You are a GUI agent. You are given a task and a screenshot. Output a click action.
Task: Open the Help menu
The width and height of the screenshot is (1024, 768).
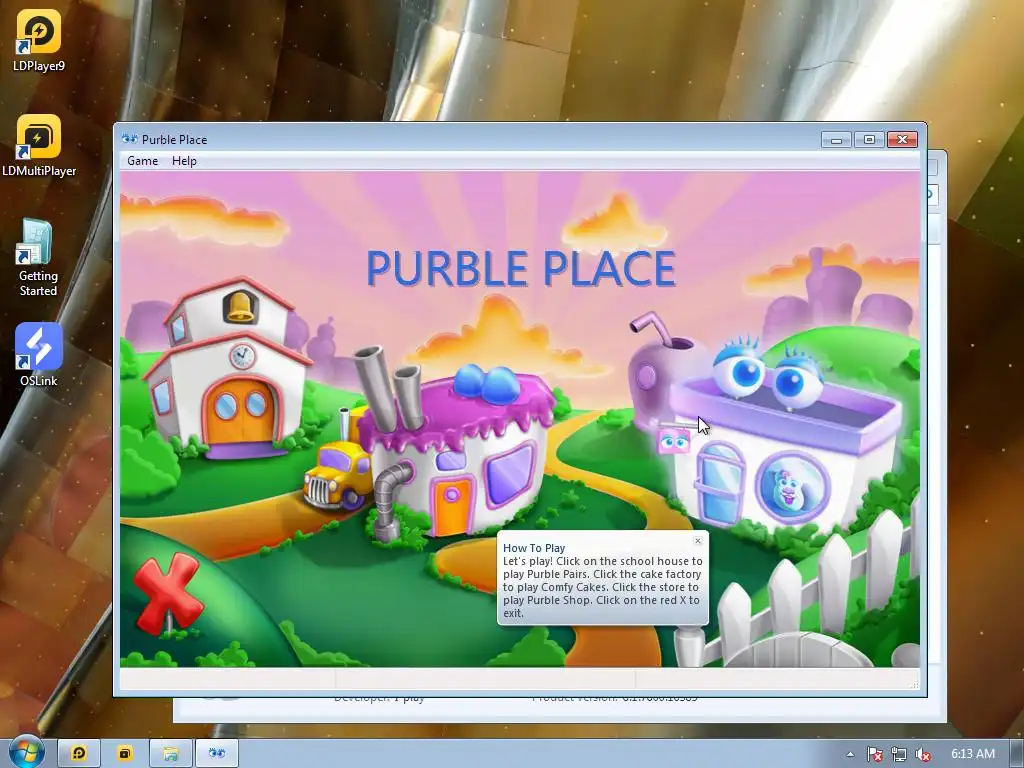tap(184, 161)
